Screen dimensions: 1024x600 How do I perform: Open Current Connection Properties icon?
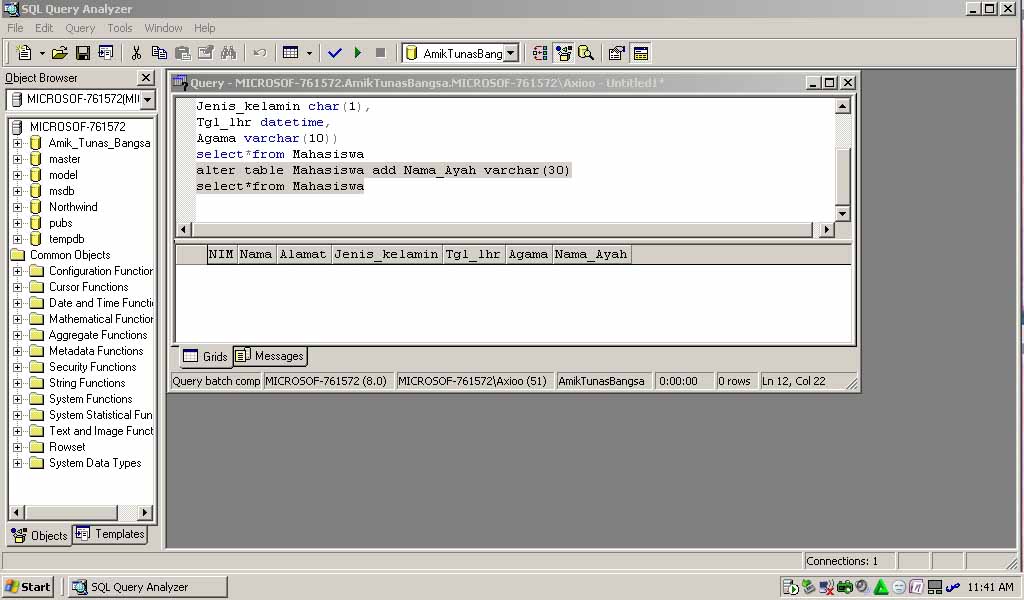[x=616, y=53]
